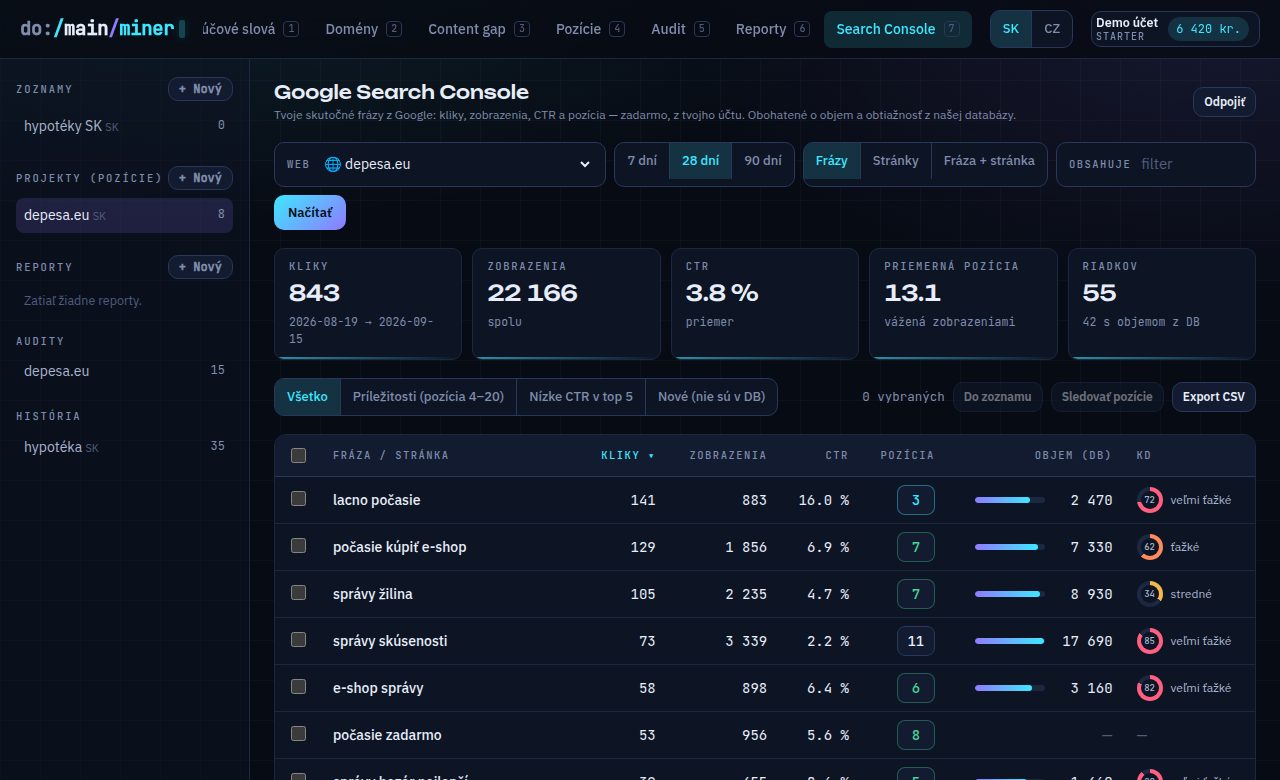The image size is (1280, 780).
Task: Filter by Príležitosti (pozícia 4–20)
Action: pos(428,397)
